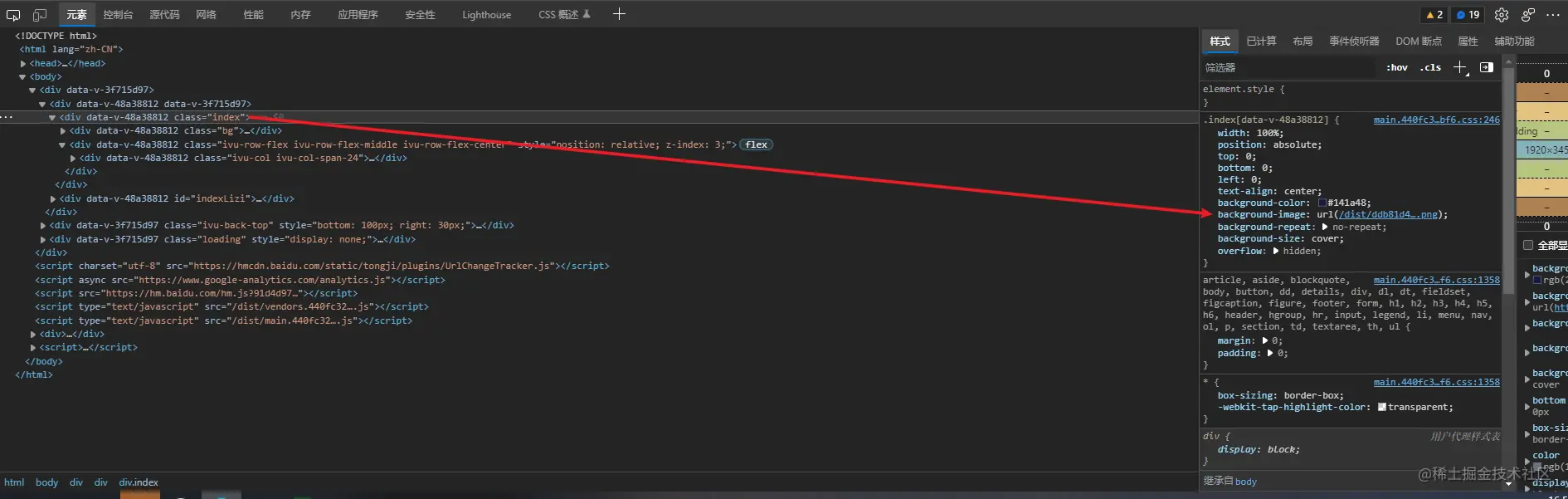Expand the head element node
The image size is (1568, 499).
[23, 63]
